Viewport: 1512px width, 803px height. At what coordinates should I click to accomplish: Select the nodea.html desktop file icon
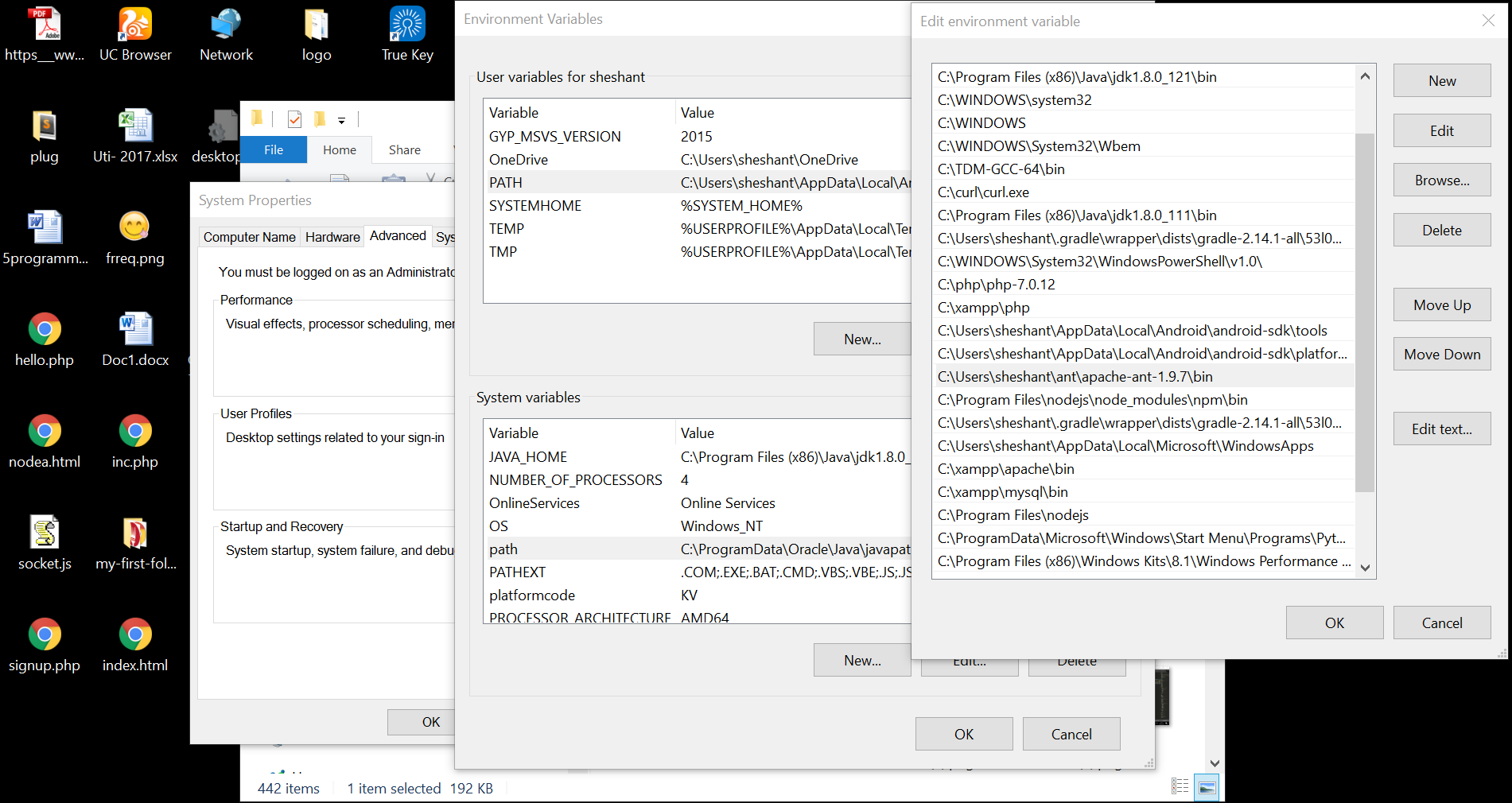[x=45, y=441]
